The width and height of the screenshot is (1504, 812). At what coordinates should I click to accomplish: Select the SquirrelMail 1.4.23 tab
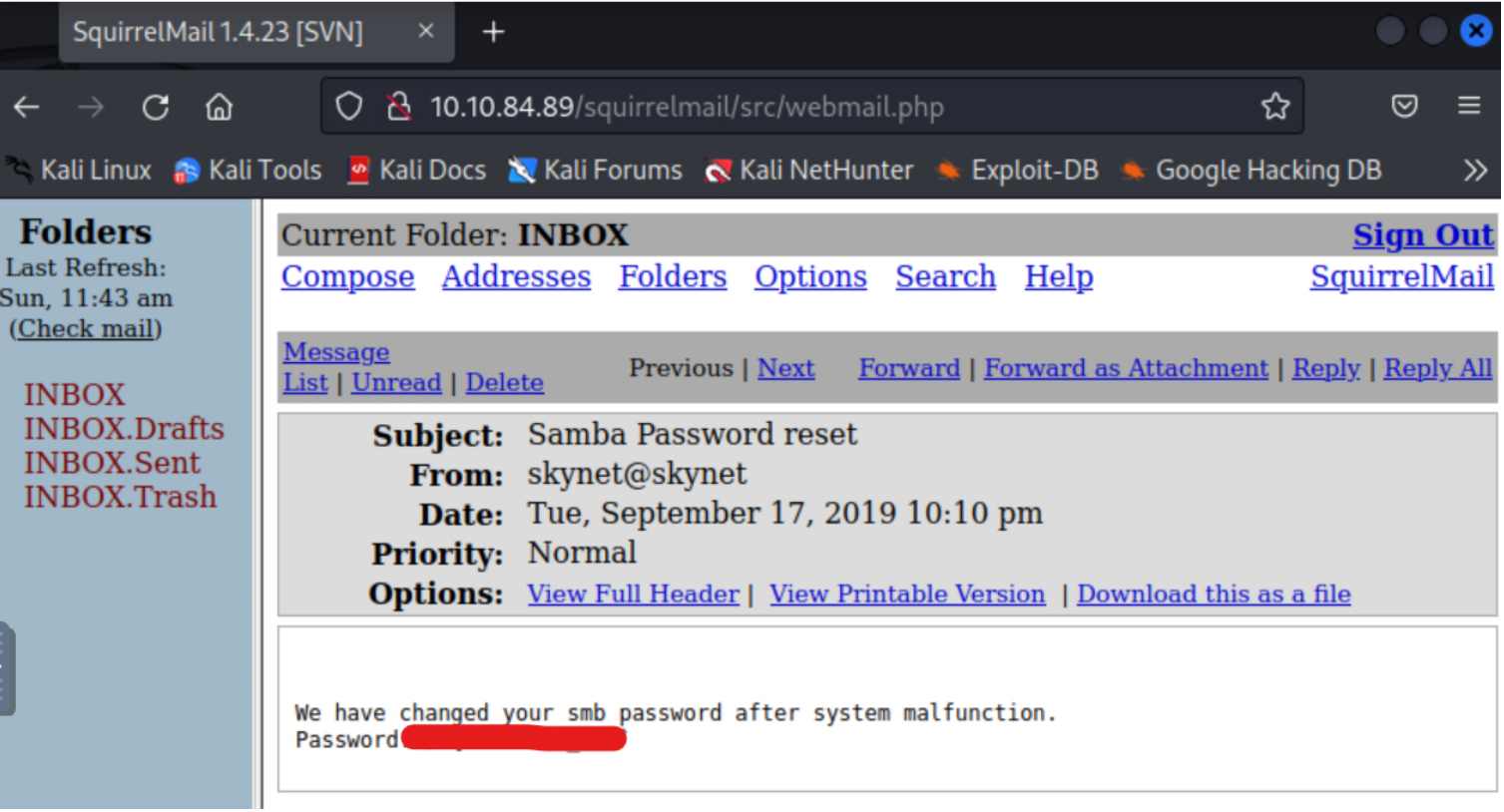pos(218,32)
